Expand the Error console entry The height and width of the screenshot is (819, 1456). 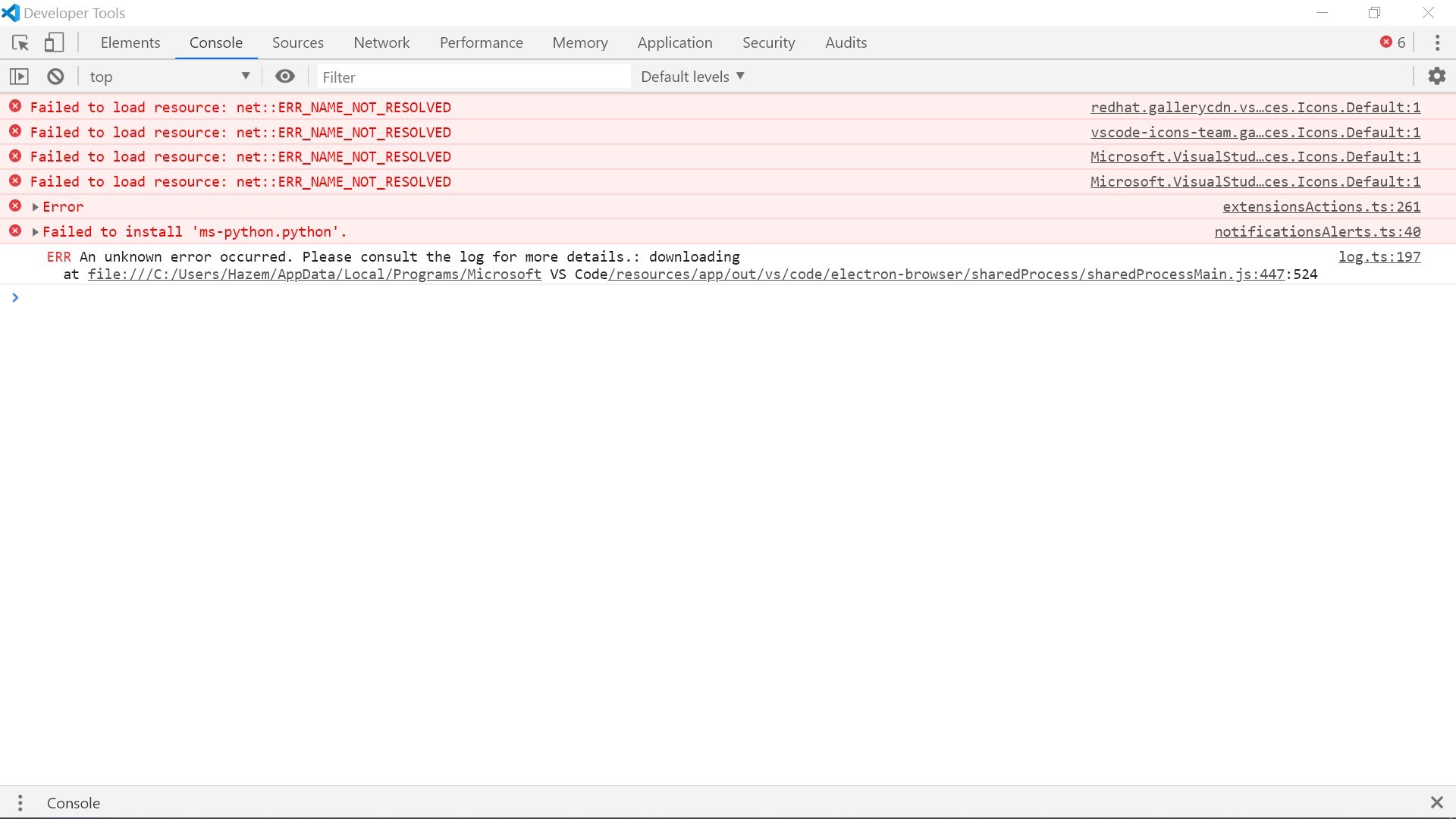(x=35, y=206)
